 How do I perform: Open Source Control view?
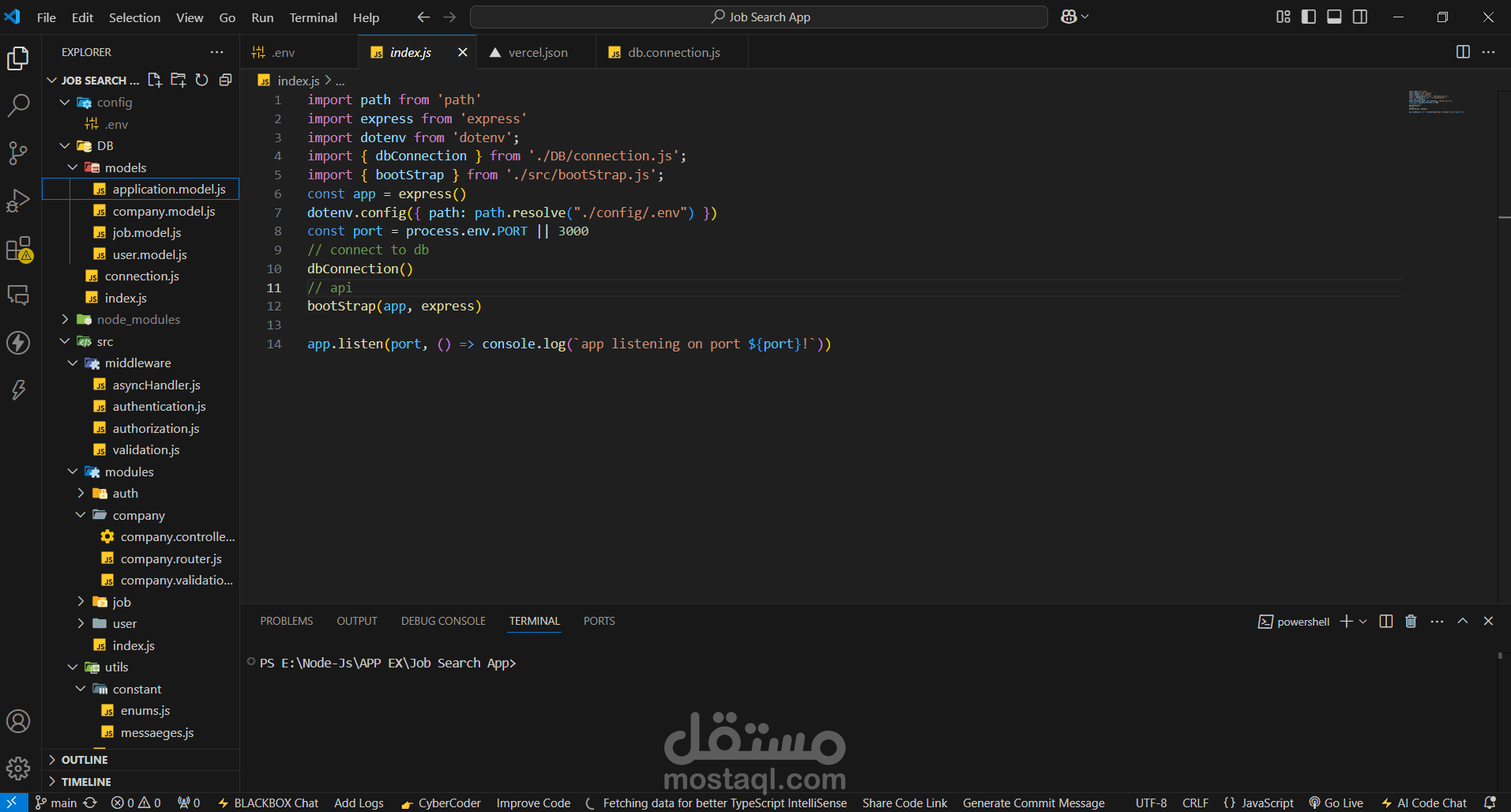point(18,153)
